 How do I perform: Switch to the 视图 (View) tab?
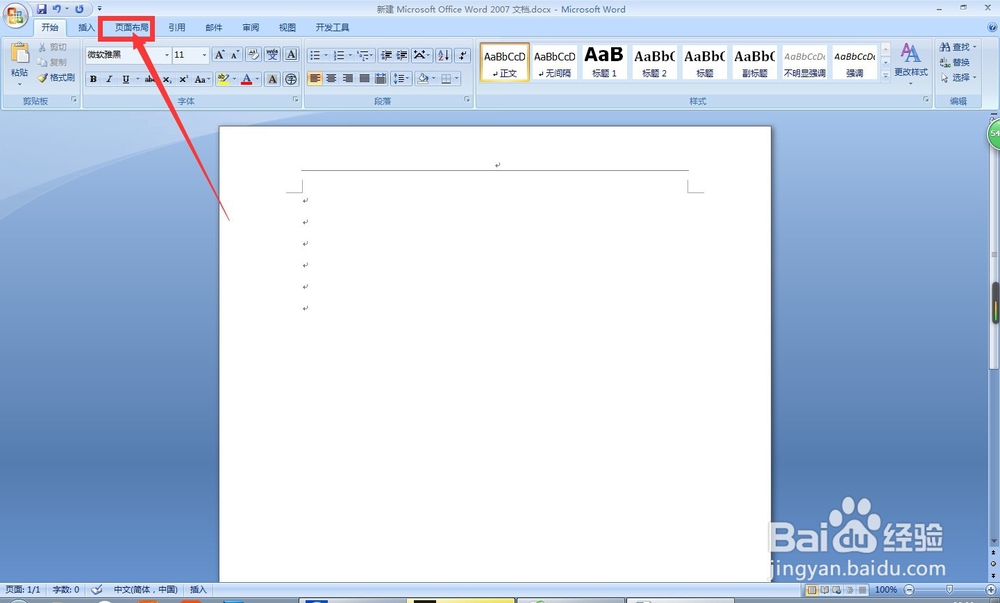click(x=287, y=27)
